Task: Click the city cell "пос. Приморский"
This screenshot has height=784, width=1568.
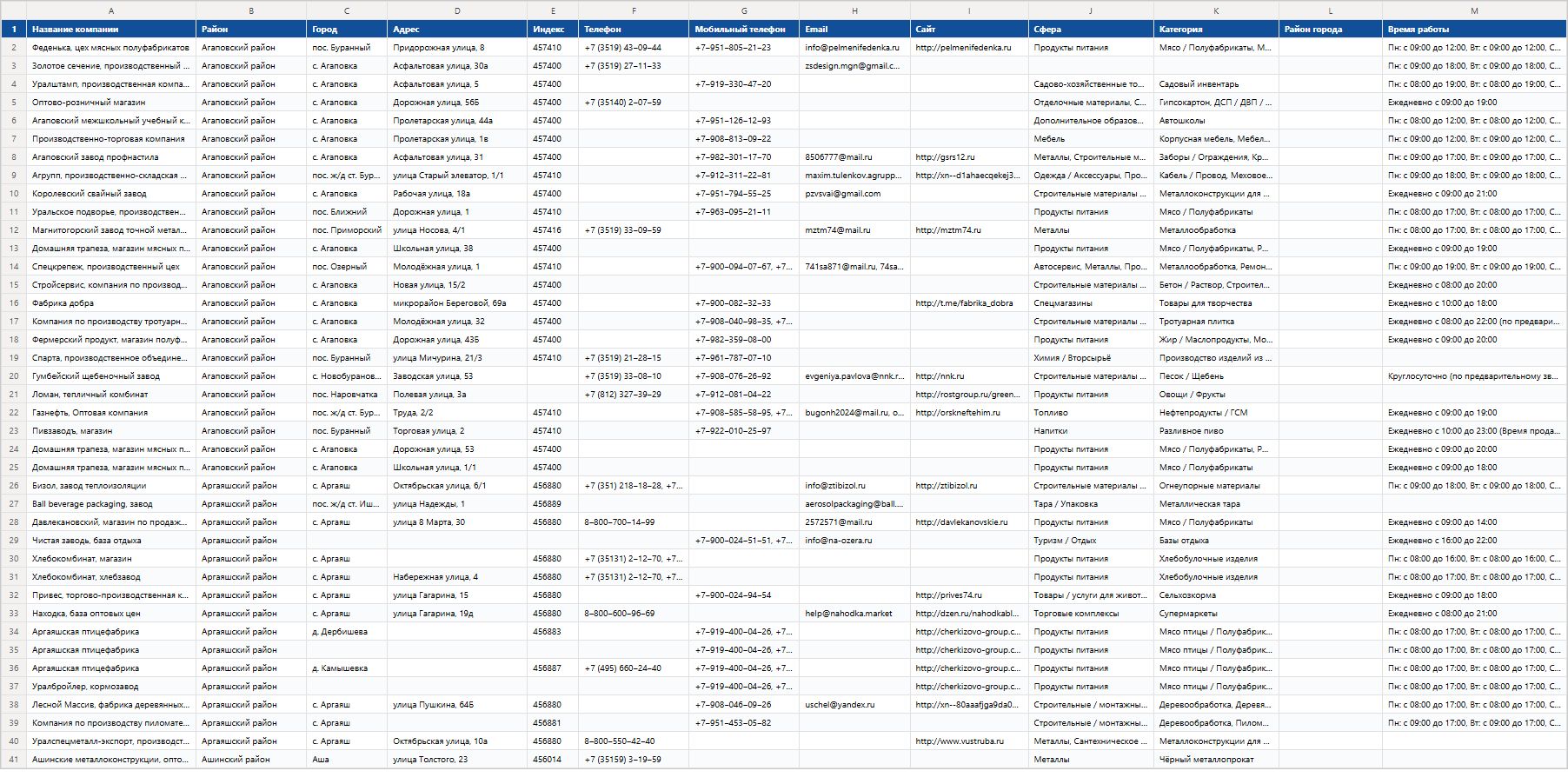Action: coord(347,230)
